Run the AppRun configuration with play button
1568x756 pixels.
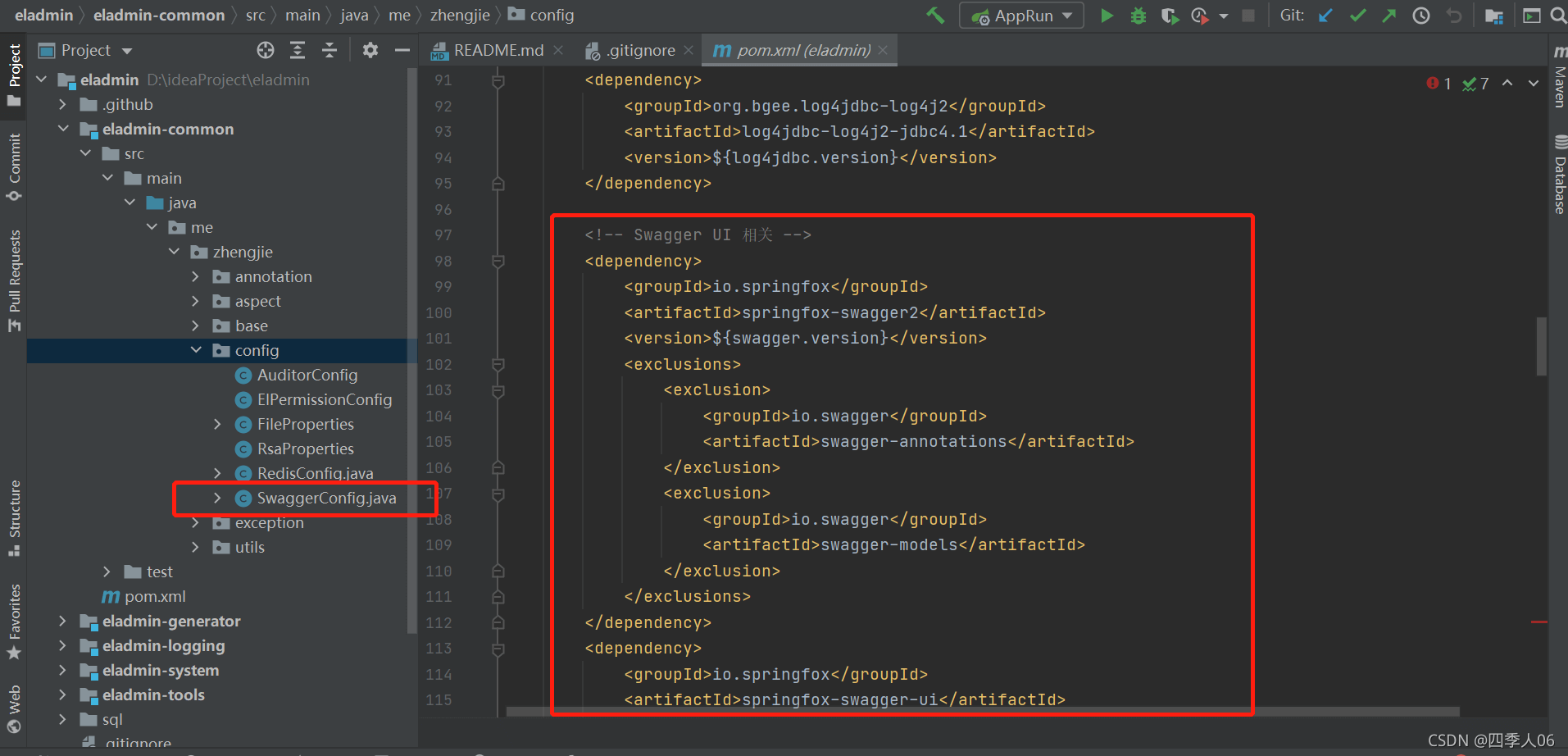pyautogui.click(x=1107, y=16)
